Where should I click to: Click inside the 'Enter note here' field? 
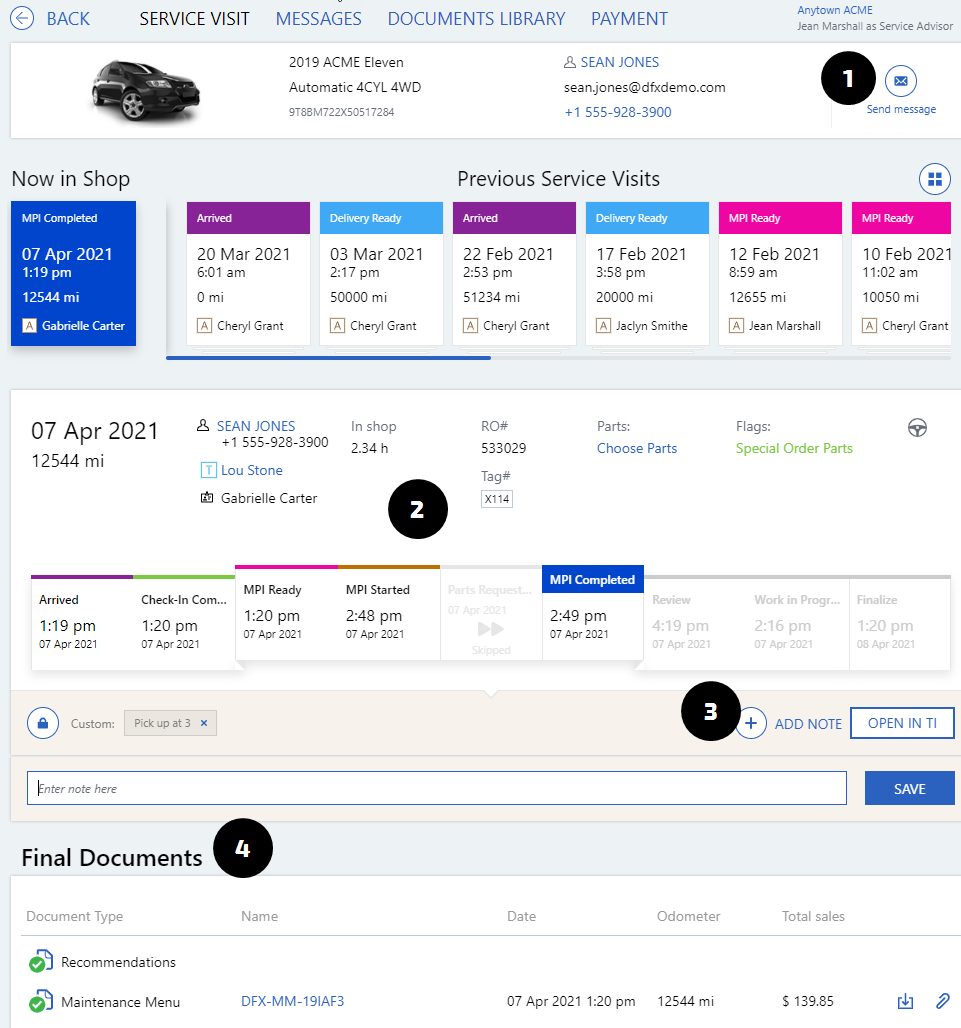pos(436,788)
